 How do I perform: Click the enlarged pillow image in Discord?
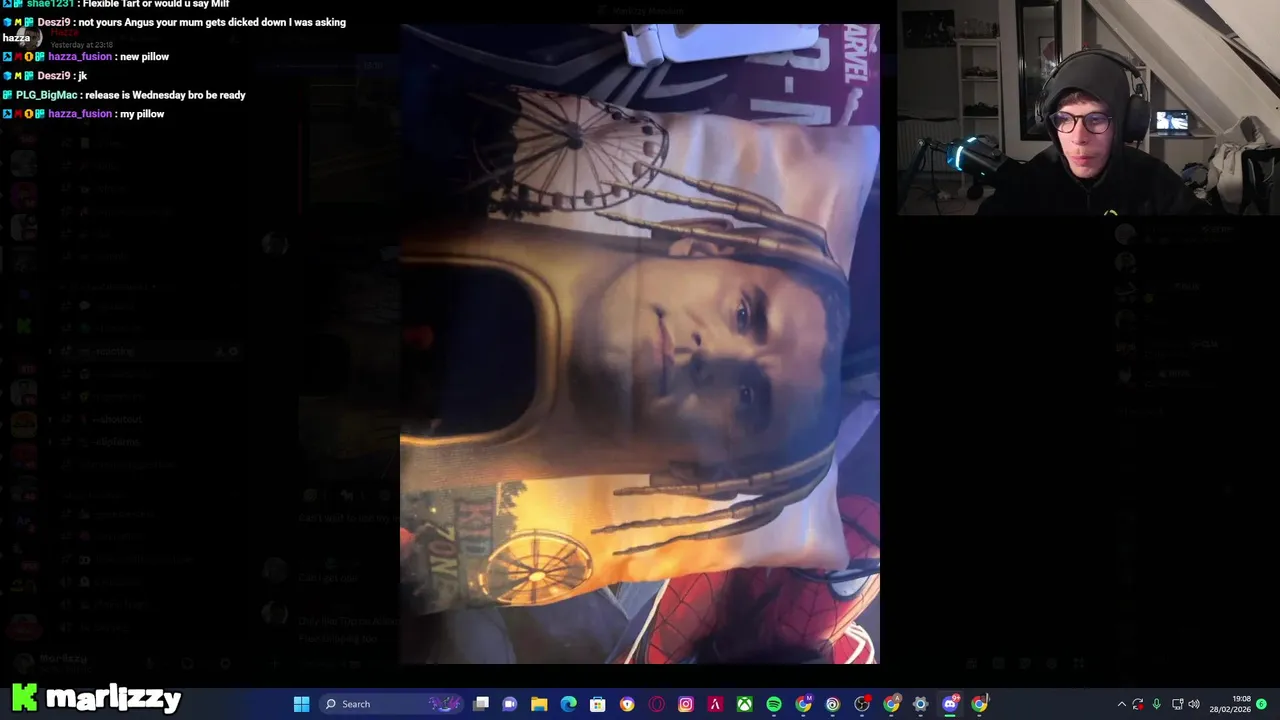pos(640,344)
